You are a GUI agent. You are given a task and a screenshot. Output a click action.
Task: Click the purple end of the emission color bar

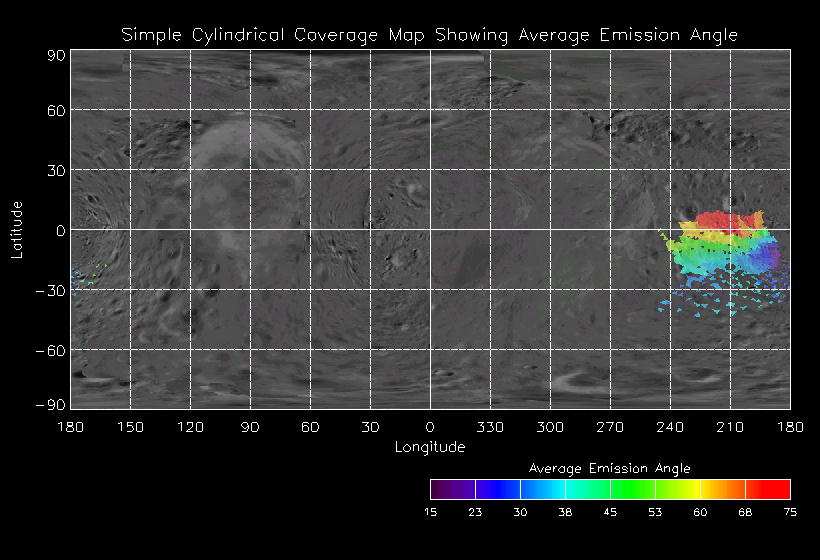[x=446, y=489]
